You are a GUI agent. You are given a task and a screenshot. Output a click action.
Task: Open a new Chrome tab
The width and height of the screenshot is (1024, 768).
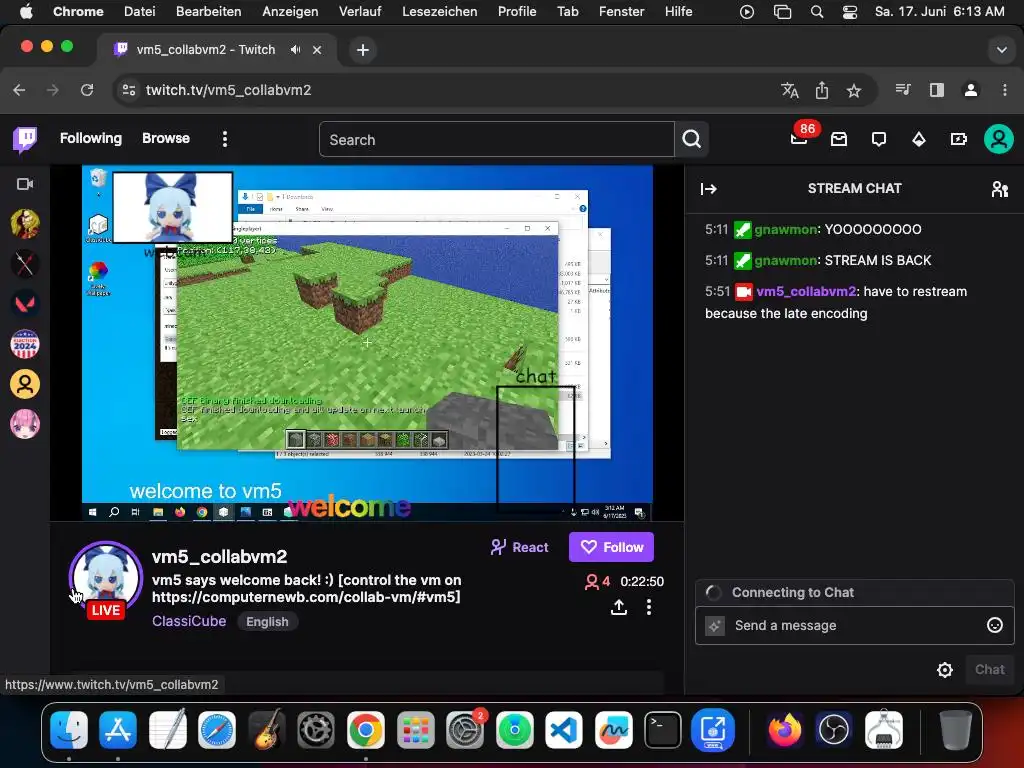click(x=362, y=50)
